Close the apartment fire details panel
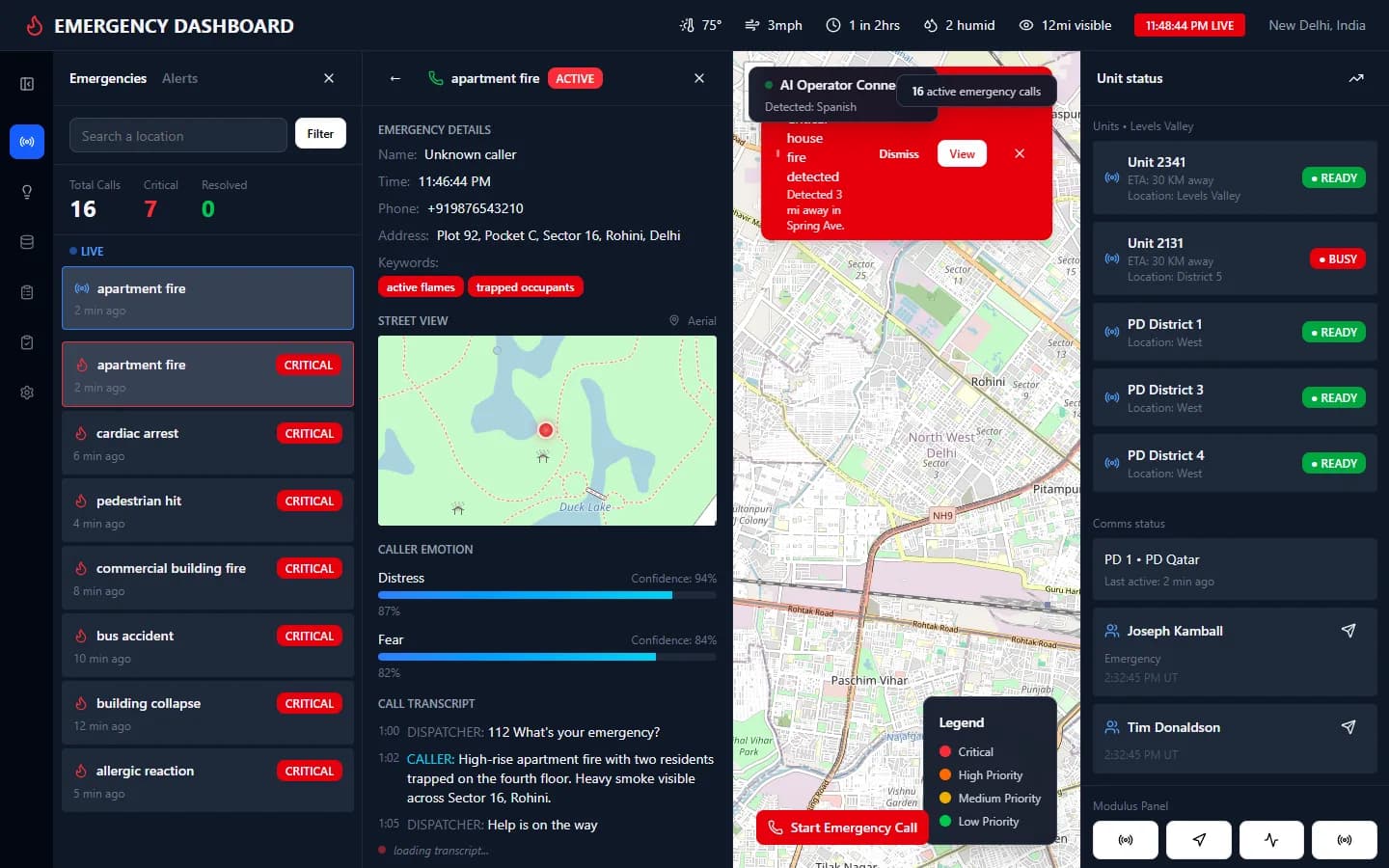1389x868 pixels. [699, 78]
